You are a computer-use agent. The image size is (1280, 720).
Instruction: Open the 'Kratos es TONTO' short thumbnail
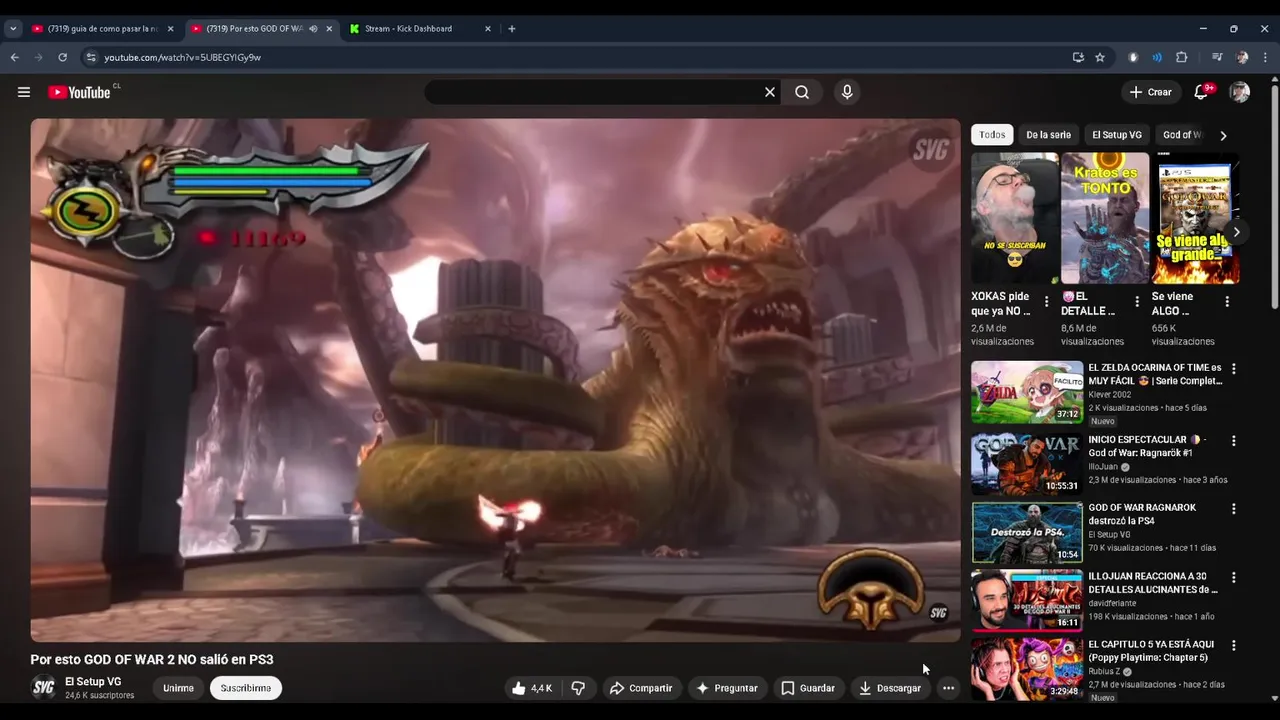(x=1105, y=218)
